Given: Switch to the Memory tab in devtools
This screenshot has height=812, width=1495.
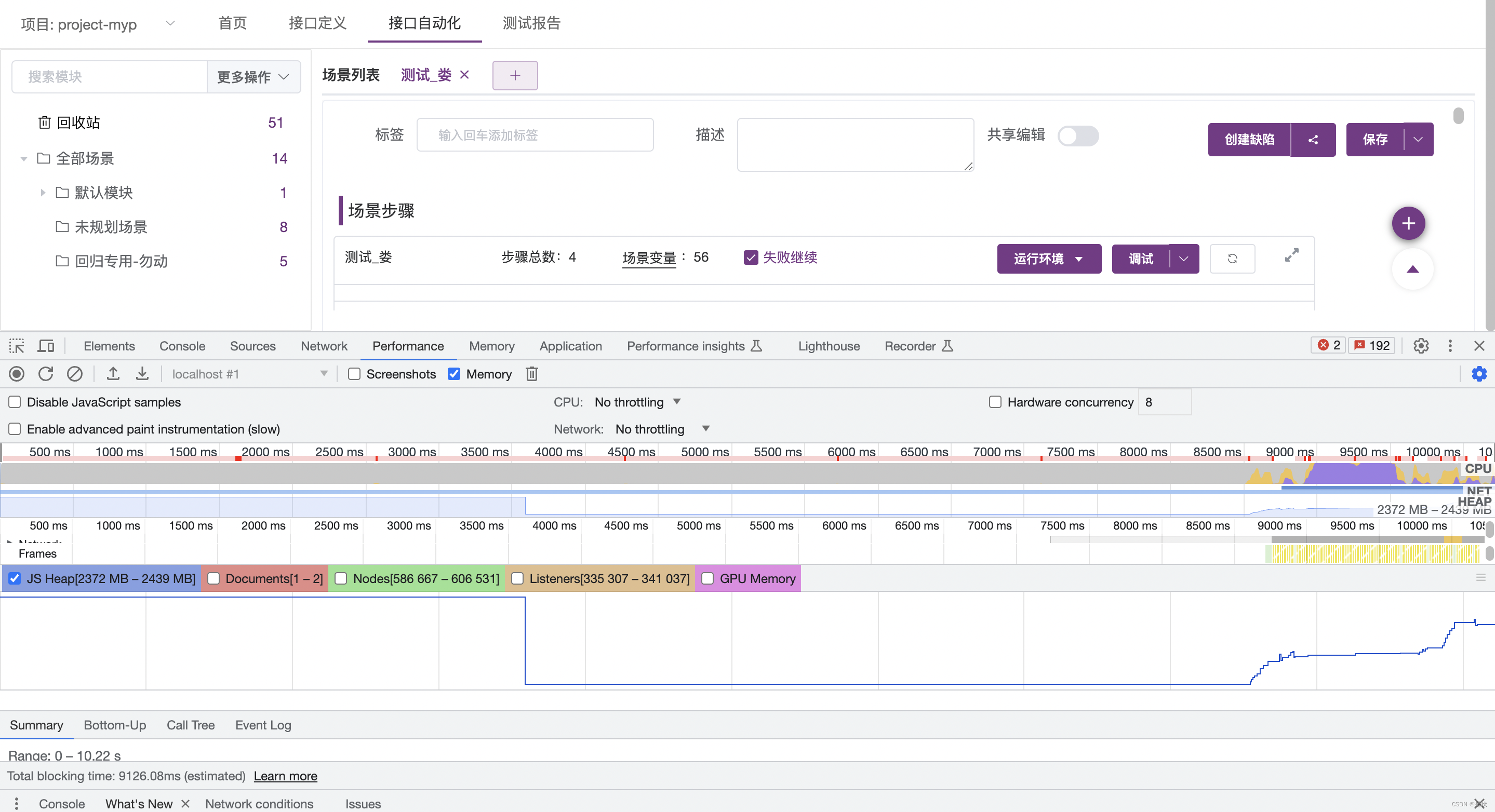Looking at the screenshot, I should [491, 346].
